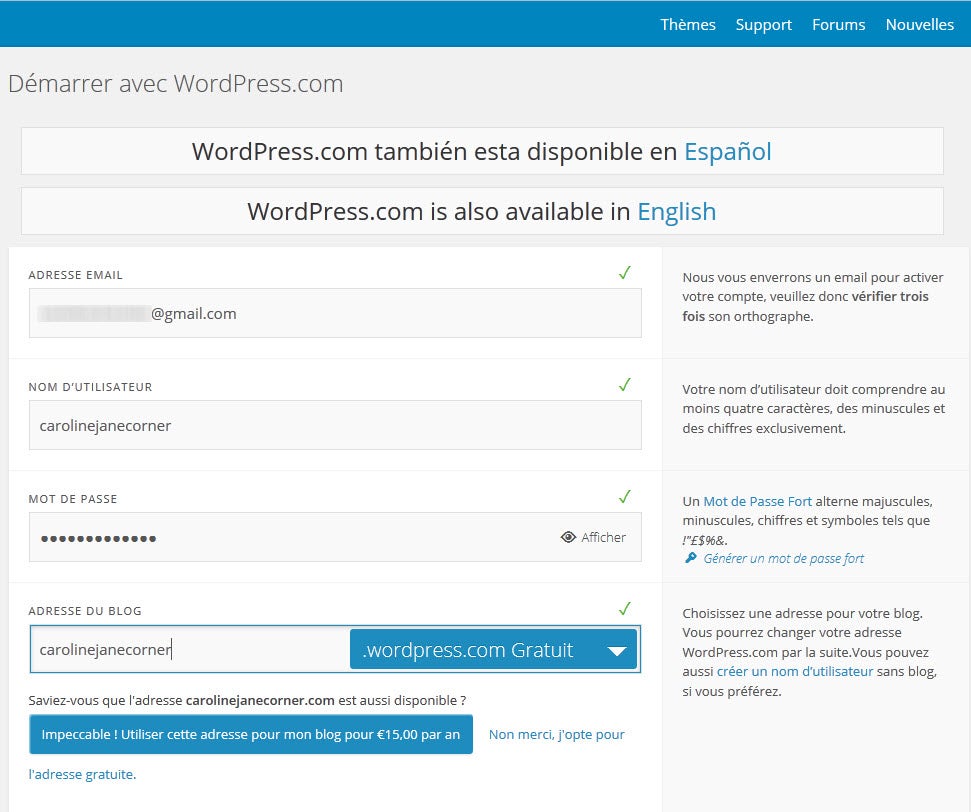This screenshot has height=812, width=971.
Task: Switch site language to English
Action: tap(676, 212)
